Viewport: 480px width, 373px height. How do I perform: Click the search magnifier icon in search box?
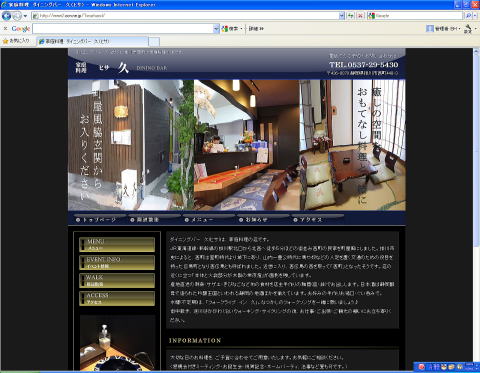468,16
